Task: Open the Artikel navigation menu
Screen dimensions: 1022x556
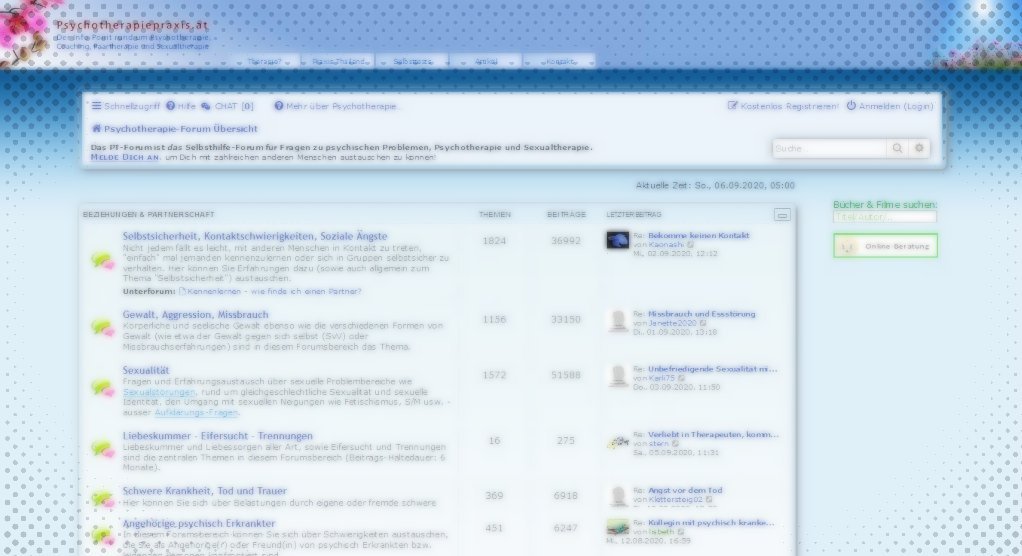Action: [x=487, y=62]
